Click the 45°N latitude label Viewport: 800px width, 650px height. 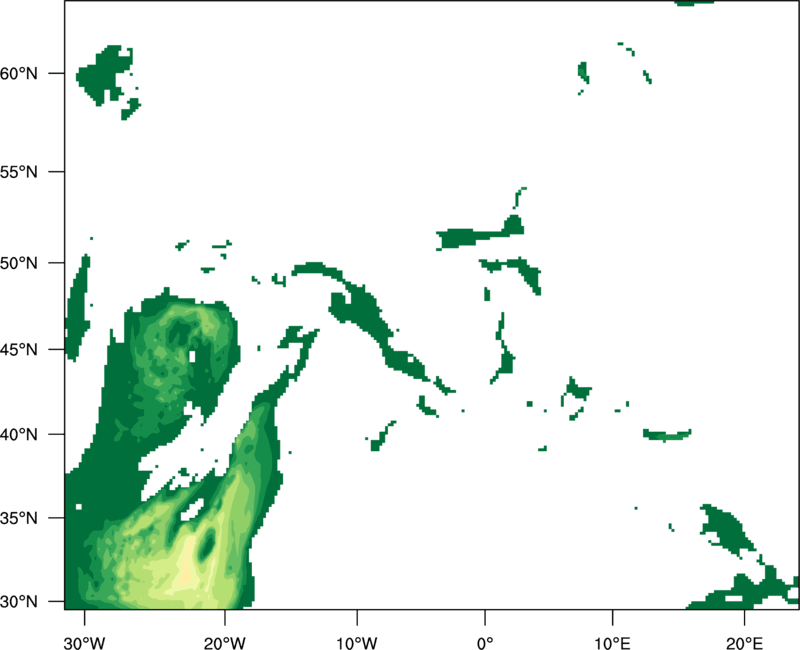click(19, 349)
